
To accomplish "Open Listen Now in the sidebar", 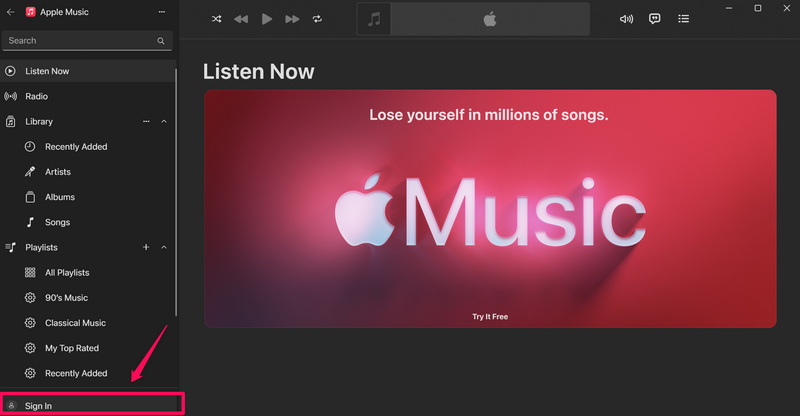I will point(88,71).
